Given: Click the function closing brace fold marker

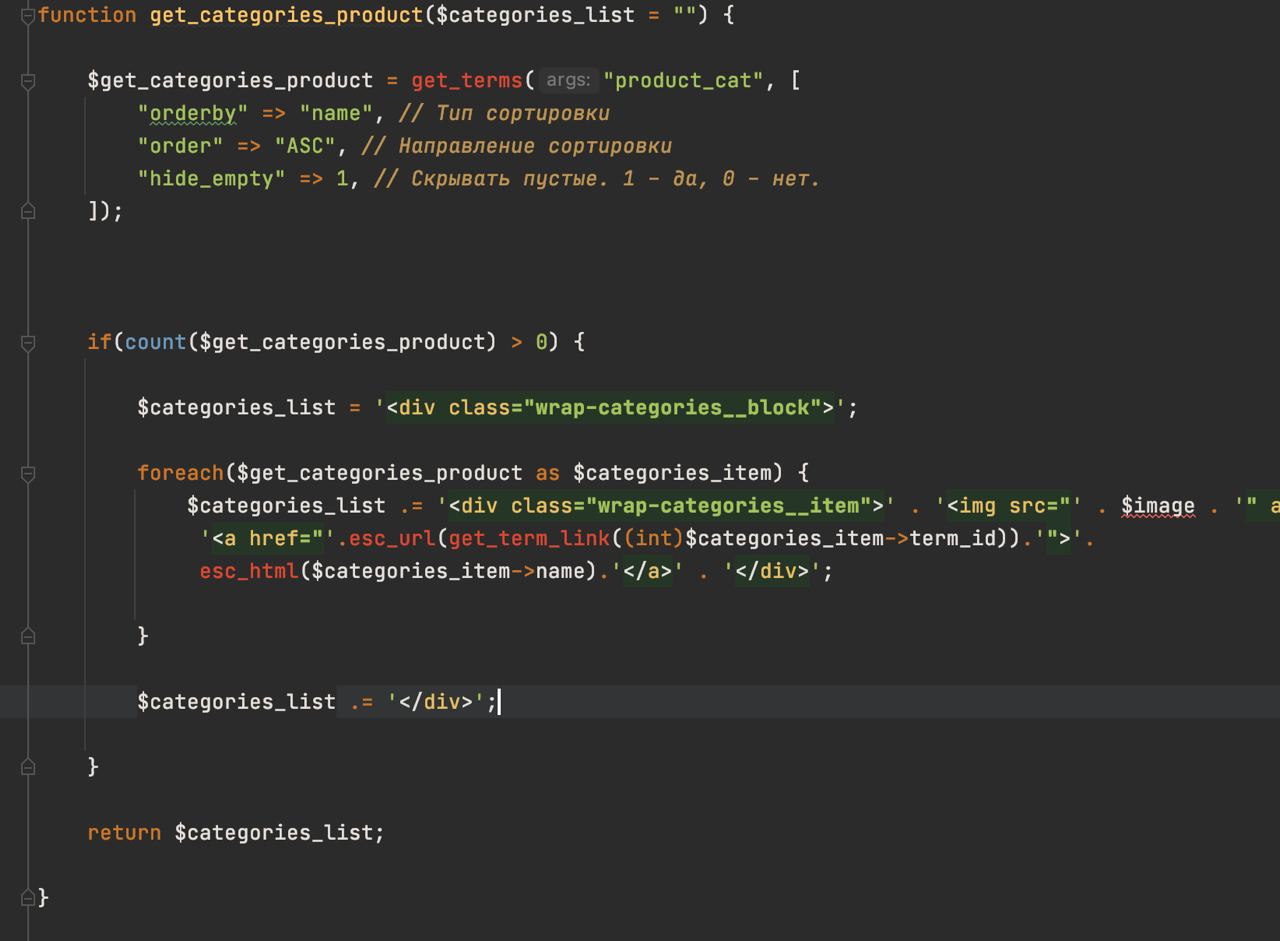Looking at the screenshot, I should pyautogui.click(x=28, y=897).
